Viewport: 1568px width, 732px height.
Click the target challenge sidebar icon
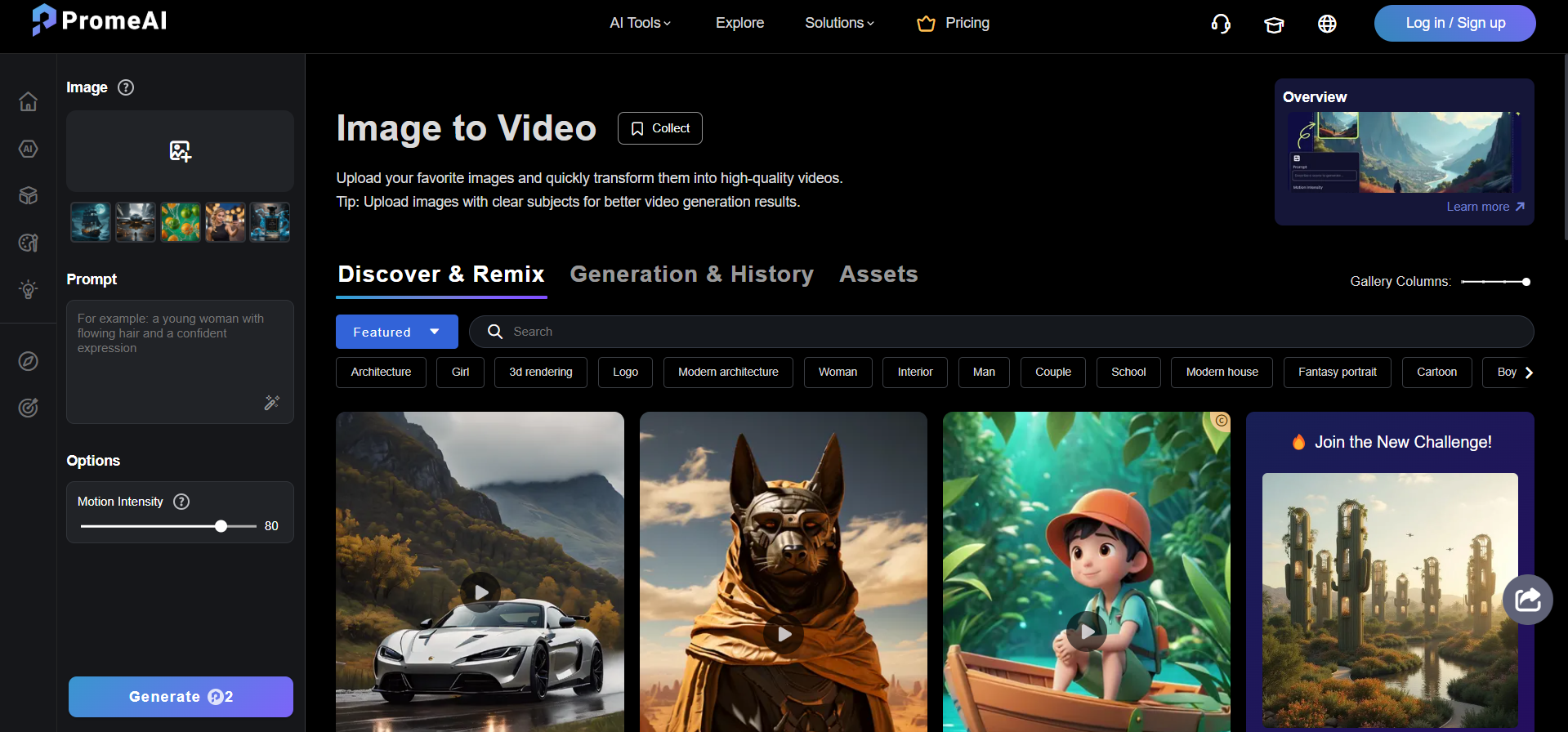28,408
